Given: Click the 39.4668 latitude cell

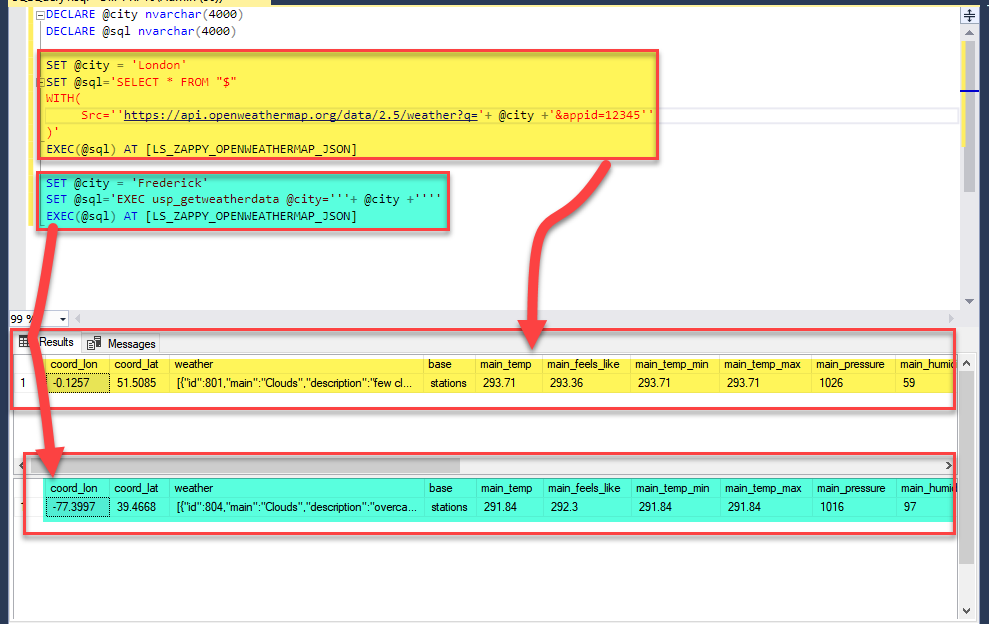Looking at the screenshot, I should tap(139, 507).
